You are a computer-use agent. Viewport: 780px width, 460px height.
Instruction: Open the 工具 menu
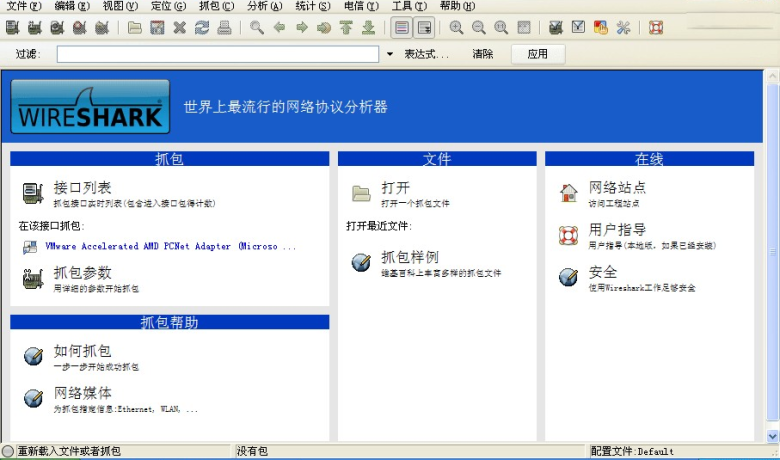(x=409, y=6)
